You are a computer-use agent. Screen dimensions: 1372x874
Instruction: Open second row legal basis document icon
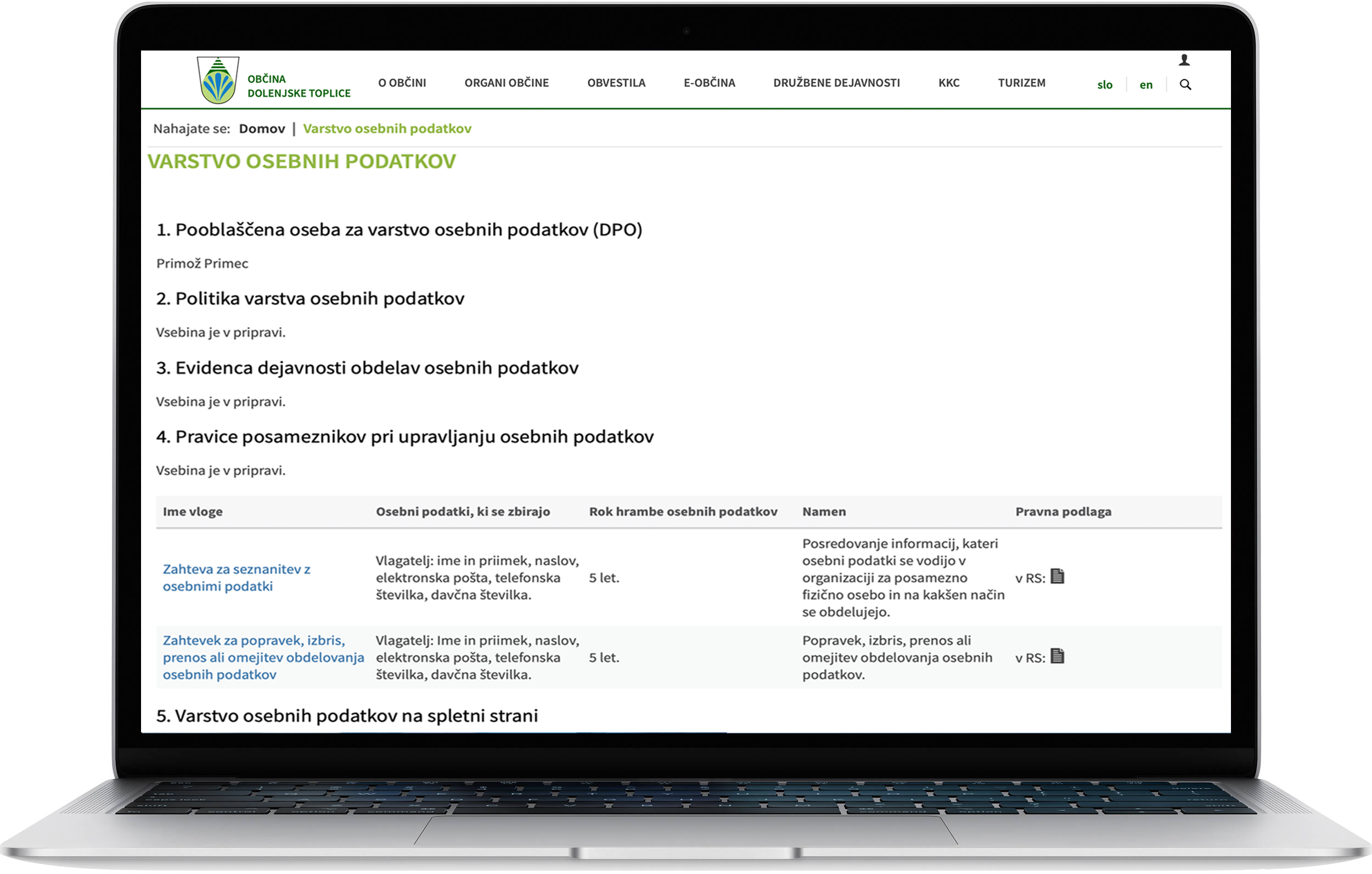coord(1057,656)
